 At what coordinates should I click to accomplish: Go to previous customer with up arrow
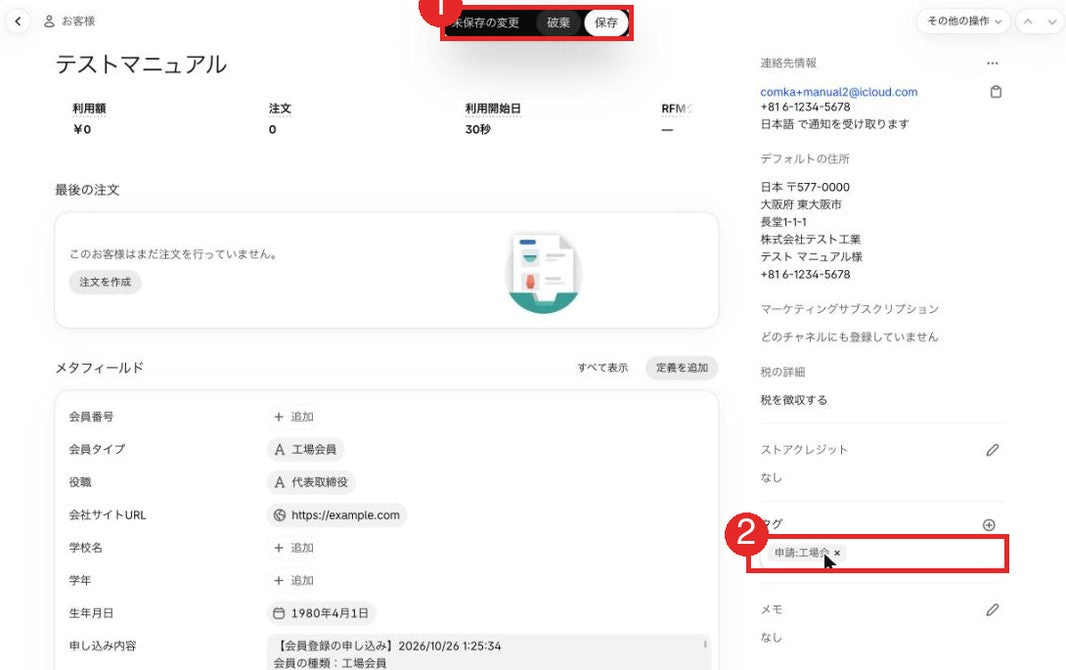tap(1028, 22)
